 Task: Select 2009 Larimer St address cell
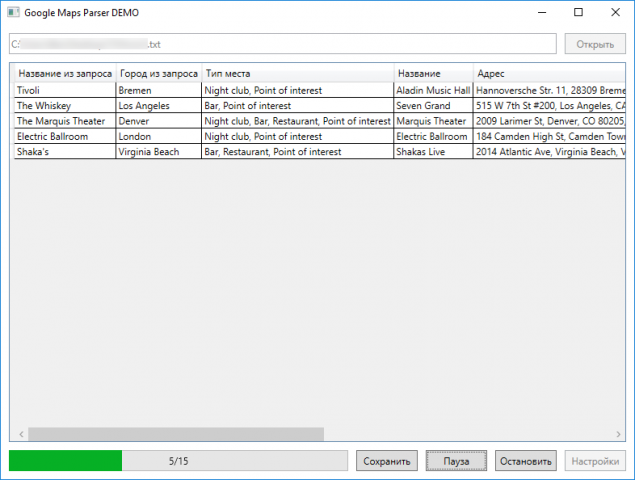pyautogui.click(x=549, y=121)
